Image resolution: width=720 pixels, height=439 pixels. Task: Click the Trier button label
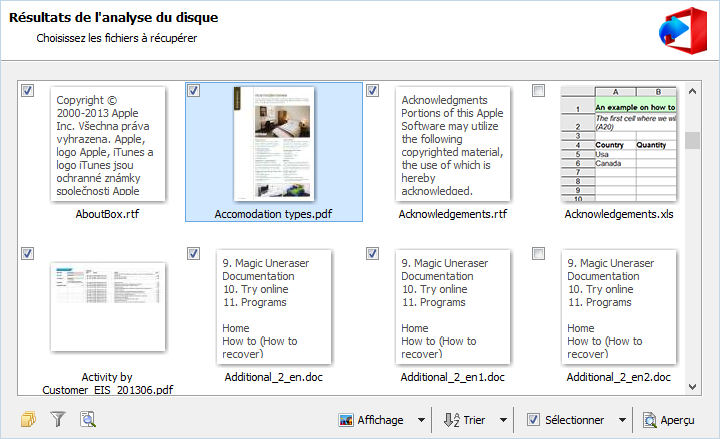pos(474,420)
